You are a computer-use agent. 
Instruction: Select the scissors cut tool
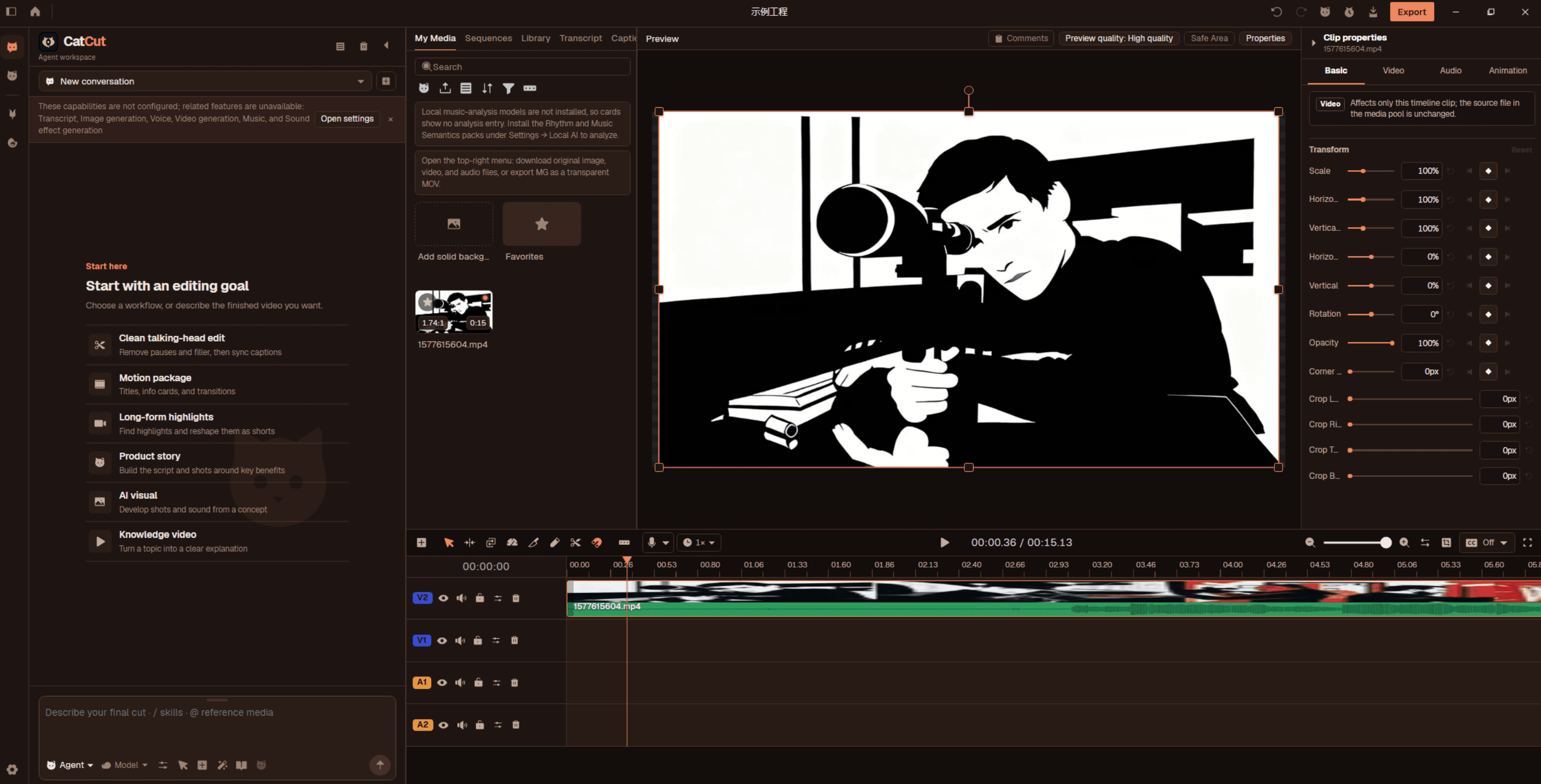[576, 543]
